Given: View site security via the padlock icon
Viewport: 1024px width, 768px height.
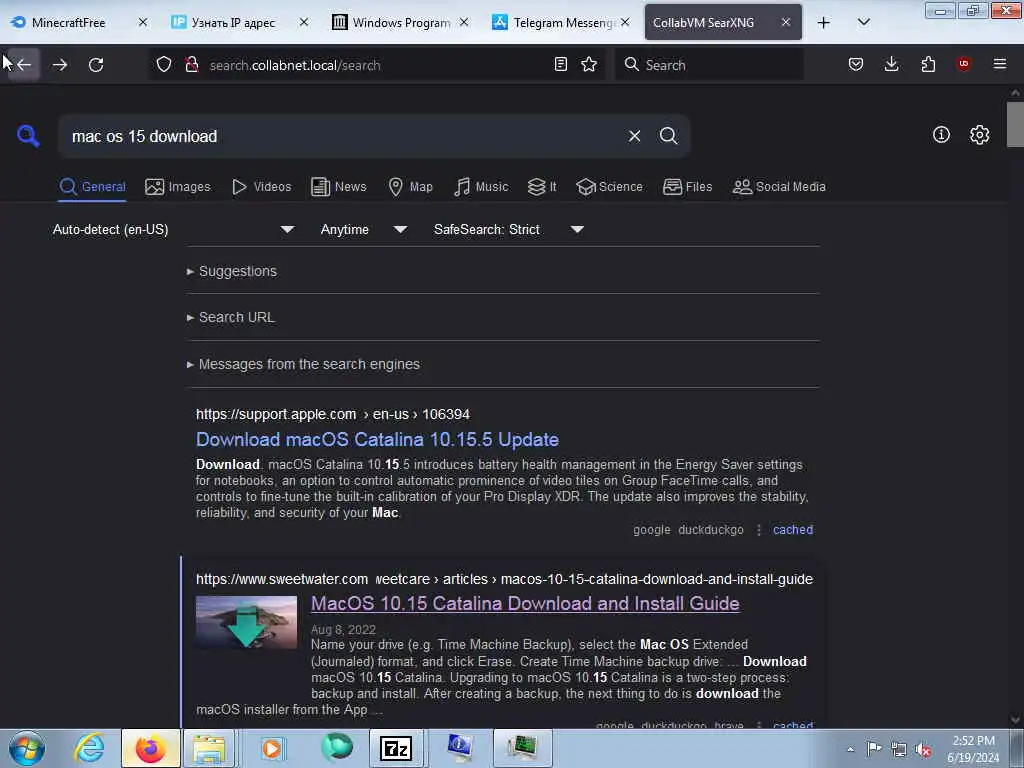Looking at the screenshot, I should pyautogui.click(x=191, y=65).
